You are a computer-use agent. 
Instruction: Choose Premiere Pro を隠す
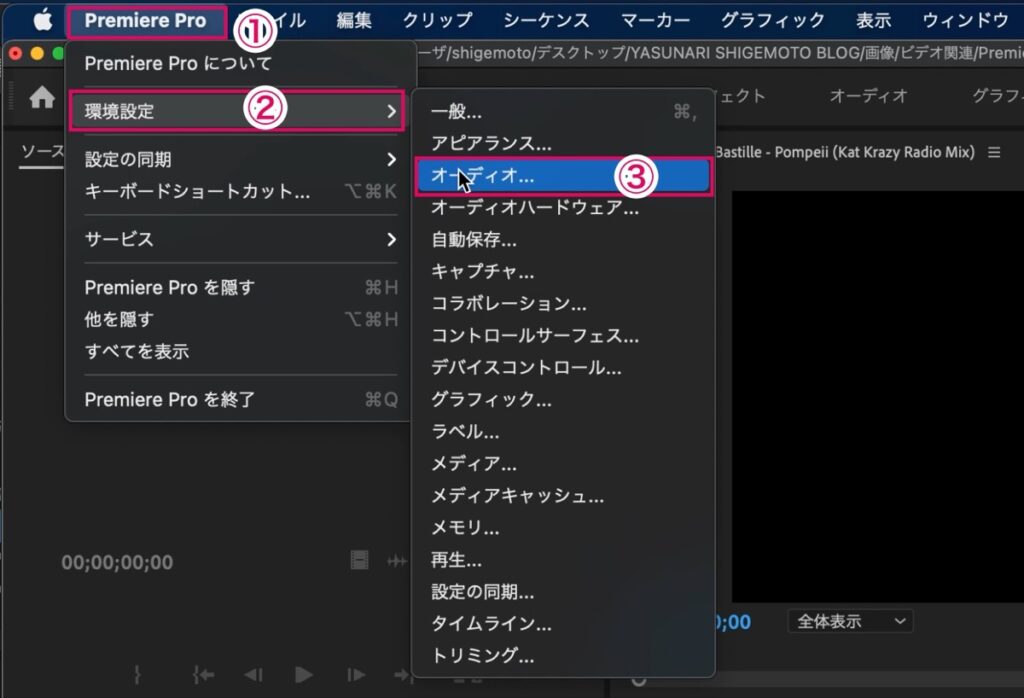click(x=240, y=287)
